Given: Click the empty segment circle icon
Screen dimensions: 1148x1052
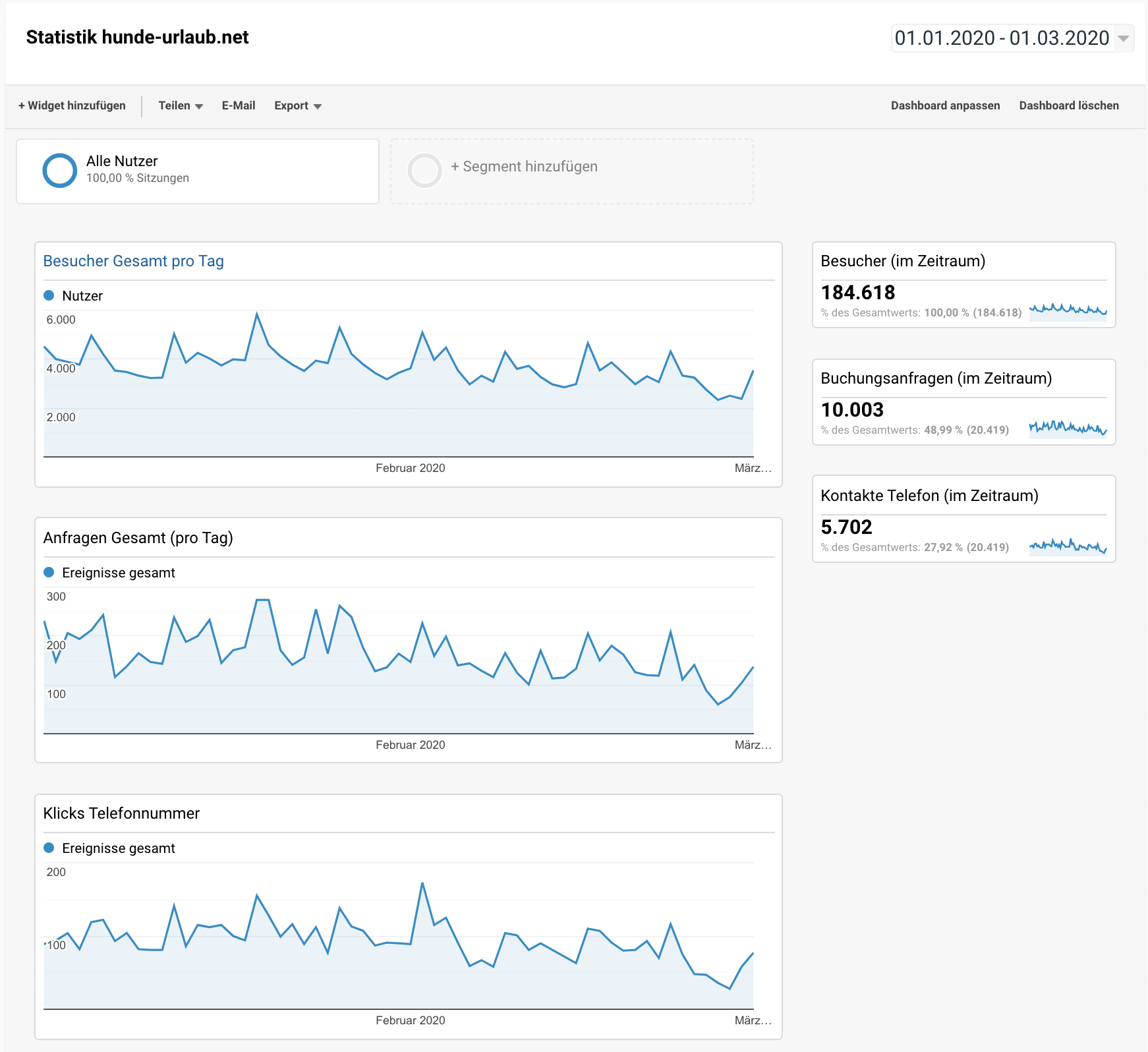Looking at the screenshot, I should pyautogui.click(x=424, y=171).
